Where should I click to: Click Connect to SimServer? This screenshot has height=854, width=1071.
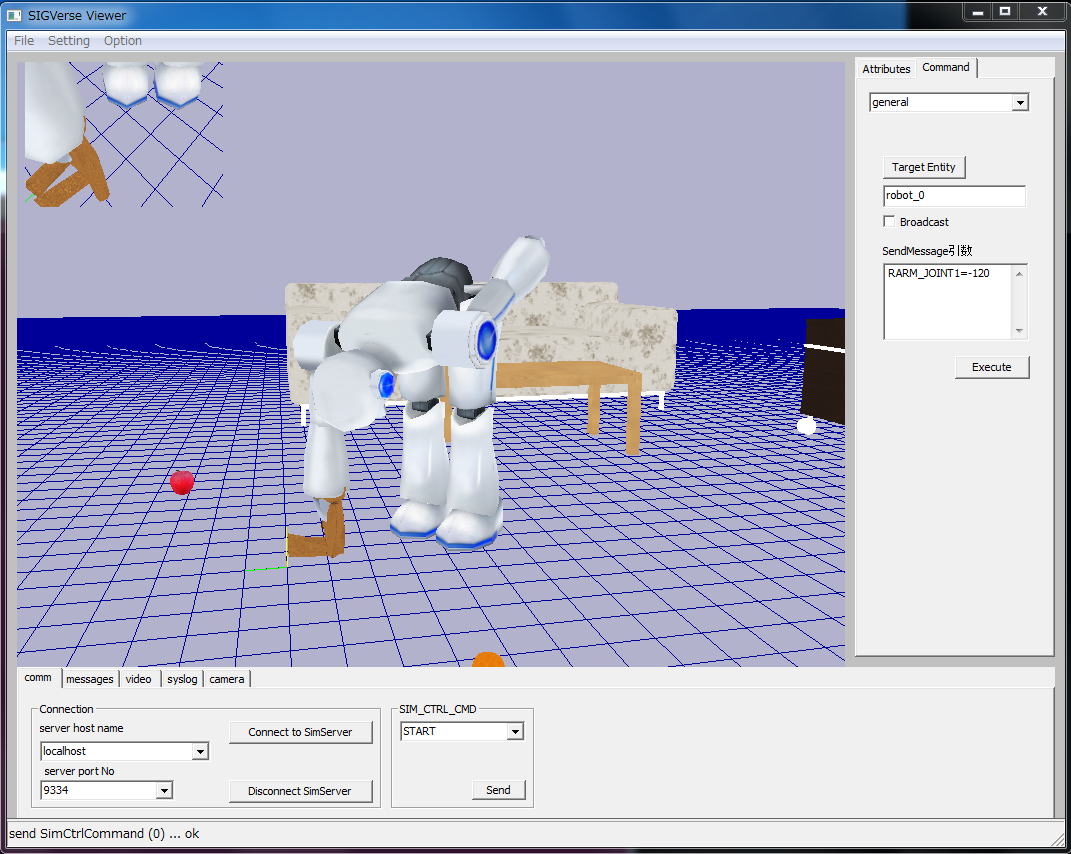[x=300, y=732]
